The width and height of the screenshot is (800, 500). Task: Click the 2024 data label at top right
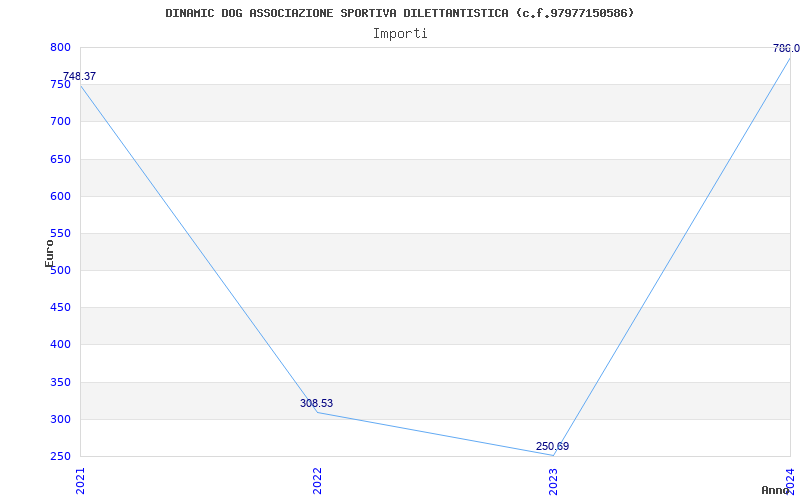[786, 48]
